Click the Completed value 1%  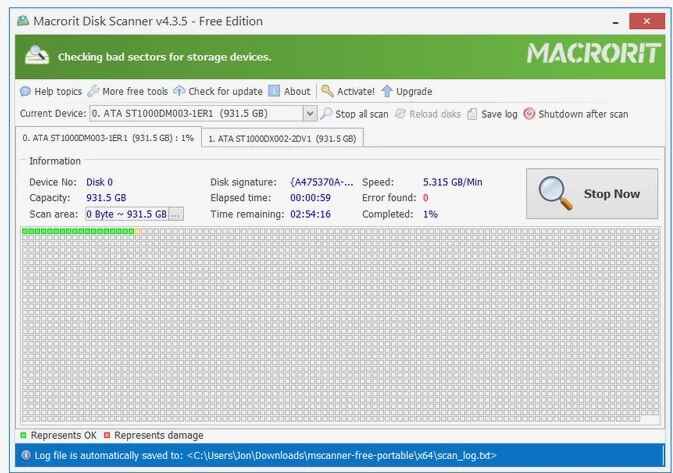click(430, 214)
